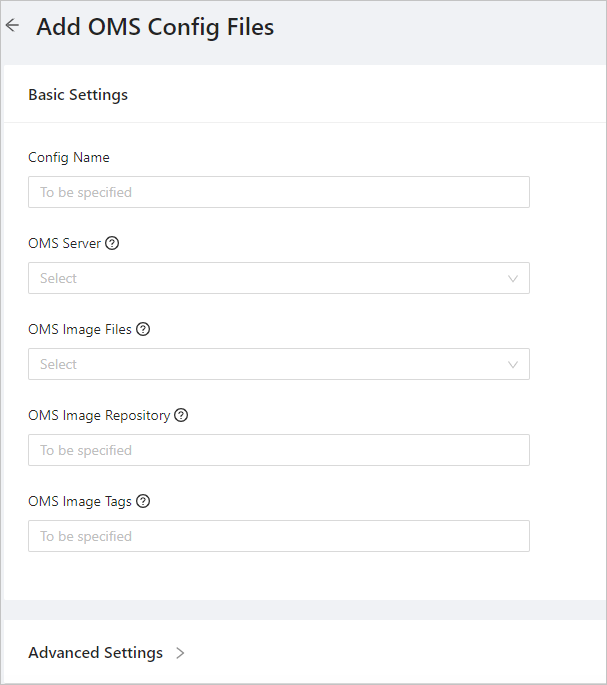The width and height of the screenshot is (607, 685).
Task: Click the OMS Image Files label text
Action: click(80, 329)
